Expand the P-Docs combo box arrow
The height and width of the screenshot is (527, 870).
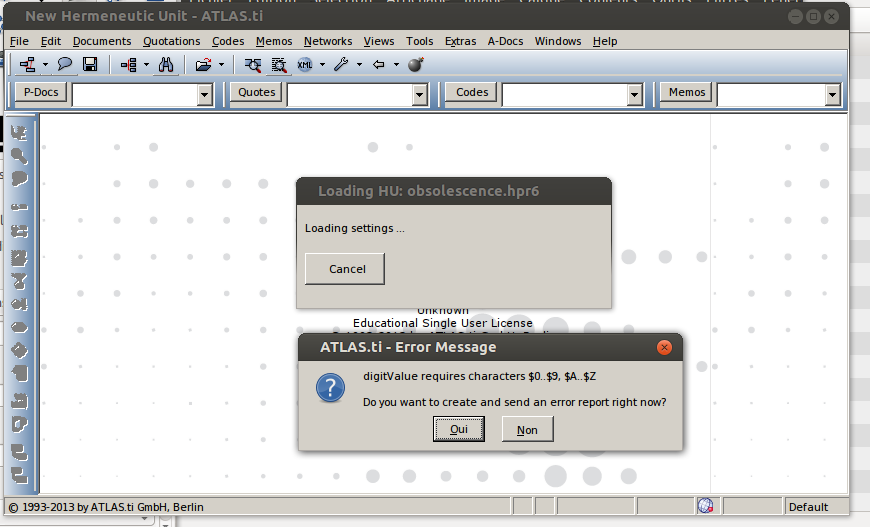click(x=205, y=95)
